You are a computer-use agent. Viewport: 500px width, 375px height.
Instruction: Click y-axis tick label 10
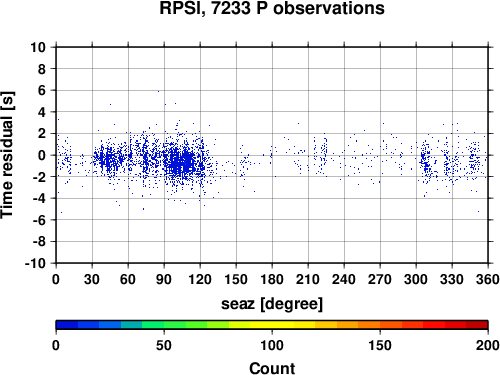coord(38,47)
